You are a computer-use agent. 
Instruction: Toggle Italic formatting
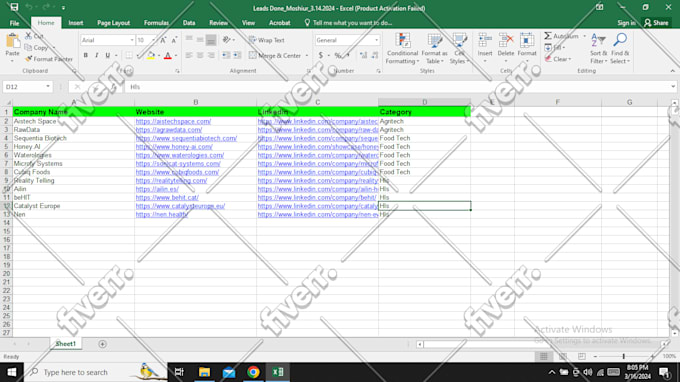click(x=96, y=56)
